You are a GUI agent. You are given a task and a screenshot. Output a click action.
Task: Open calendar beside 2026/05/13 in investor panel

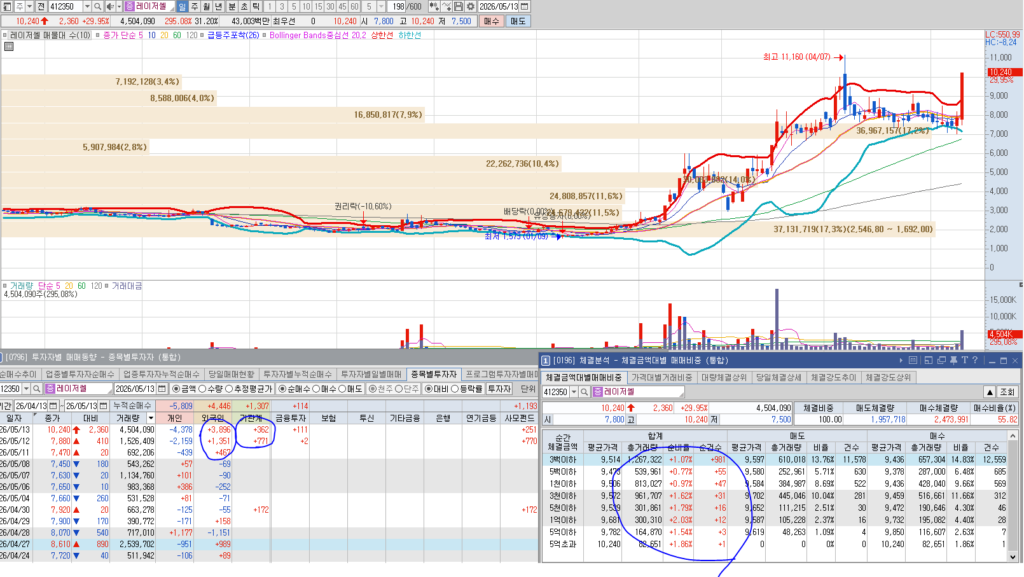point(161,388)
